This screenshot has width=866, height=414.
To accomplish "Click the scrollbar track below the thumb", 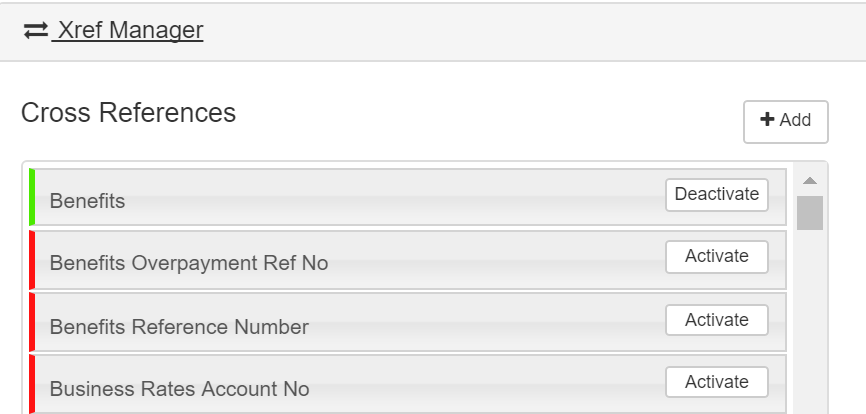I will 810,320.
